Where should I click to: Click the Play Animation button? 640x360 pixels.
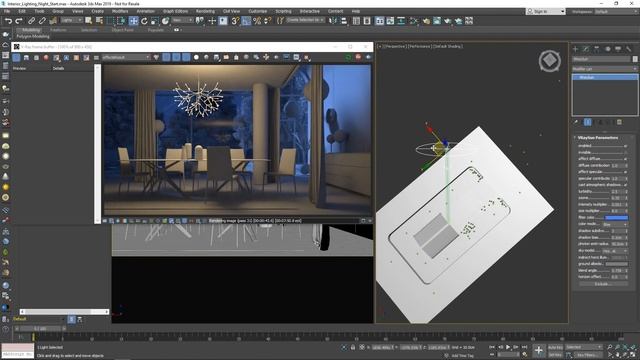[508, 347]
